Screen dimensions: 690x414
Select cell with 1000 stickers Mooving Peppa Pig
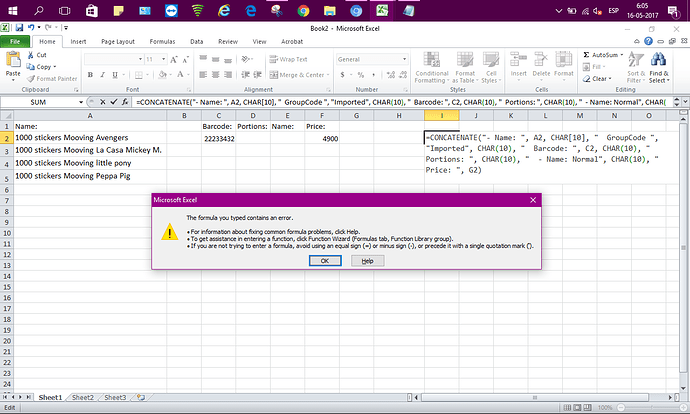(x=90, y=176)
